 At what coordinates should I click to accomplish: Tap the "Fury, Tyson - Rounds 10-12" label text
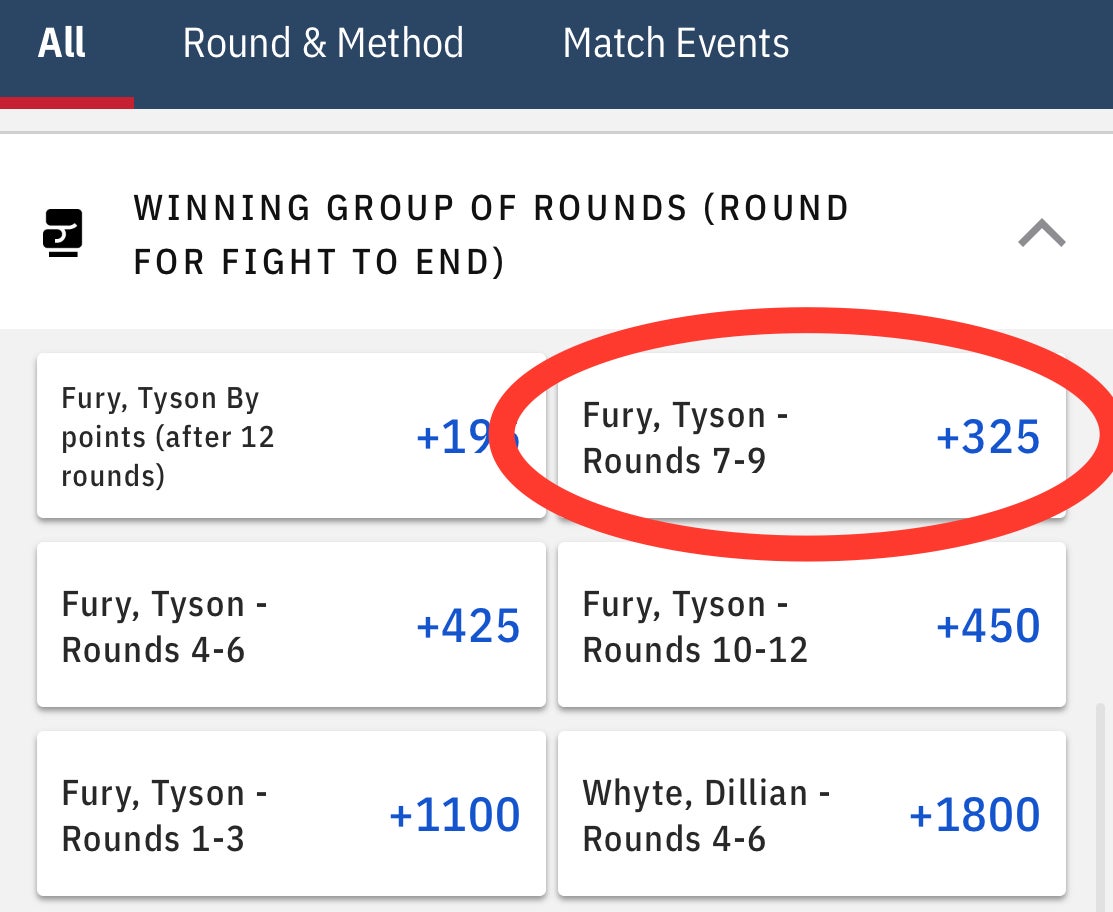pyautogui.click(x=695, y=627)
